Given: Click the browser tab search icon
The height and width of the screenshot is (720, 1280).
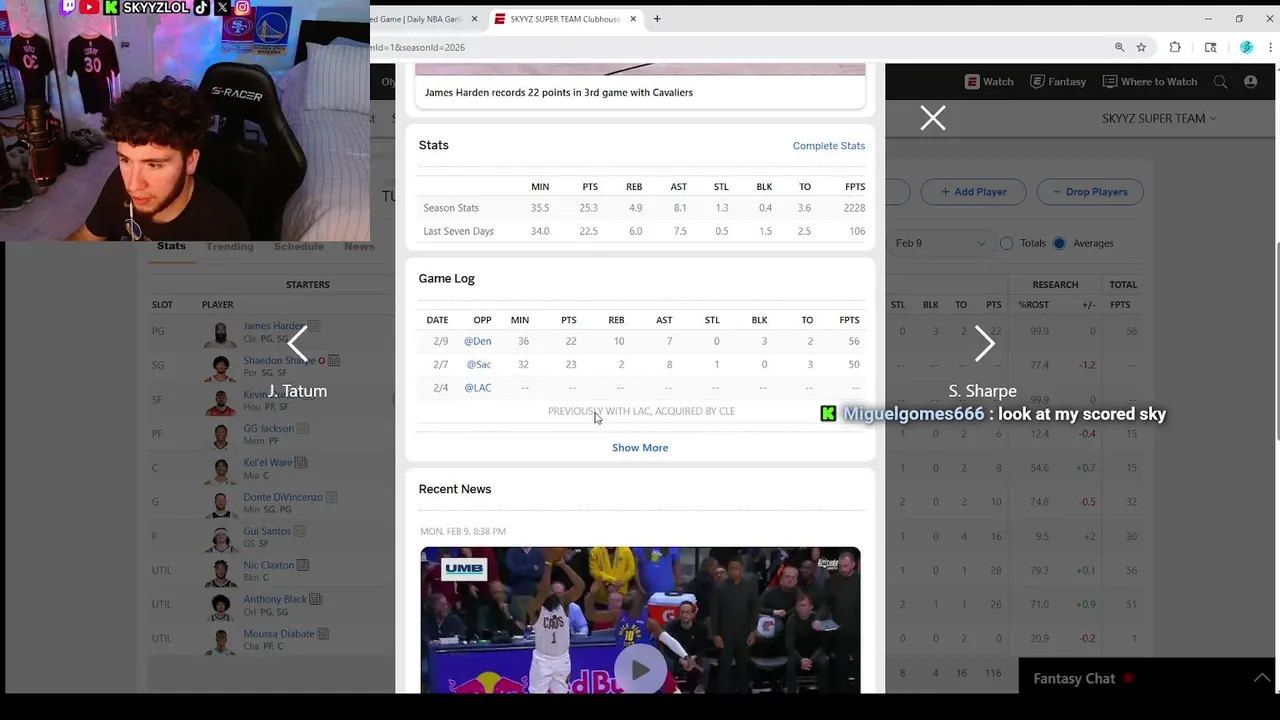Looking at the screenshot, I should [1211, 47].
